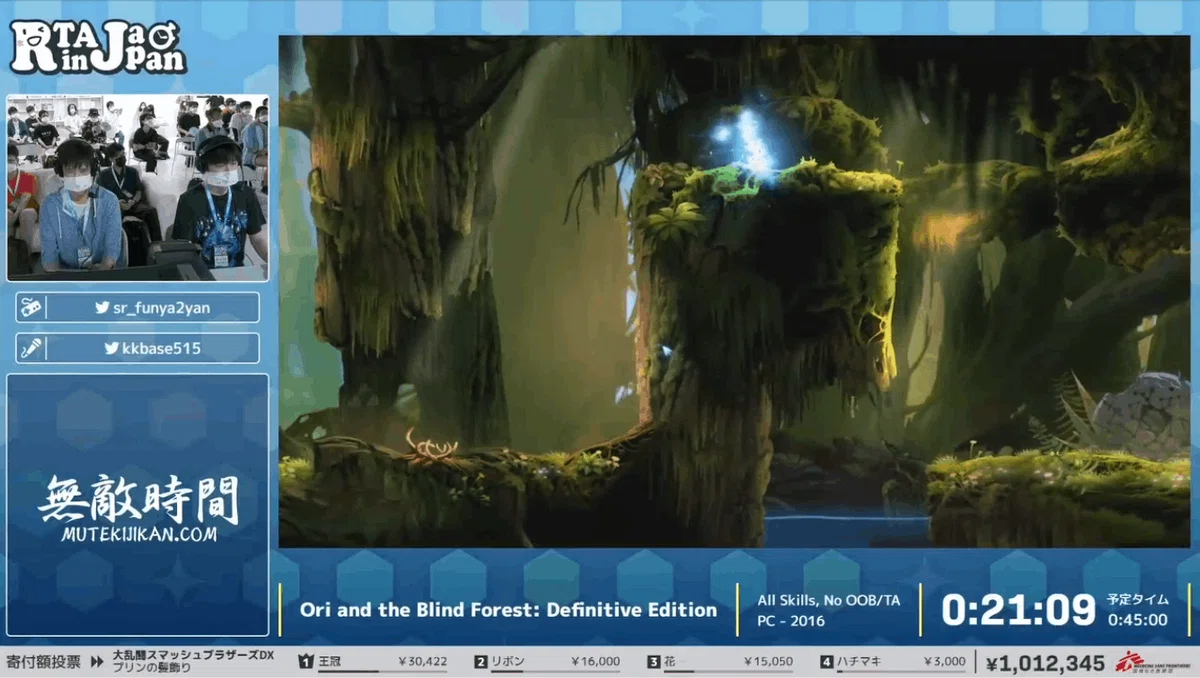Click the 0:45:00 estimate time

(x=1137, y=620)
